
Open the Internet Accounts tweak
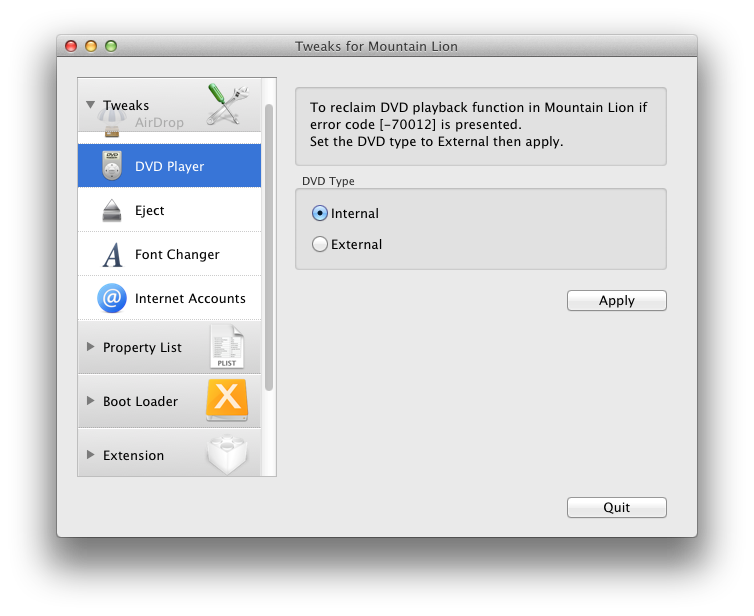169,298
